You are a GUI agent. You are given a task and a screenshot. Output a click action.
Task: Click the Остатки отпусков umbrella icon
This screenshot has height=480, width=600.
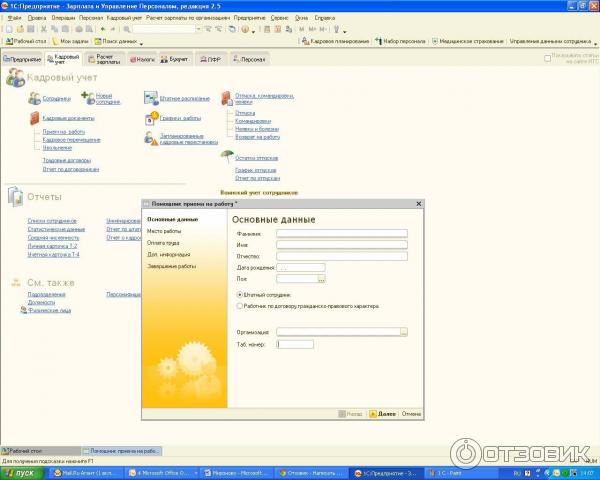[226, 156]
